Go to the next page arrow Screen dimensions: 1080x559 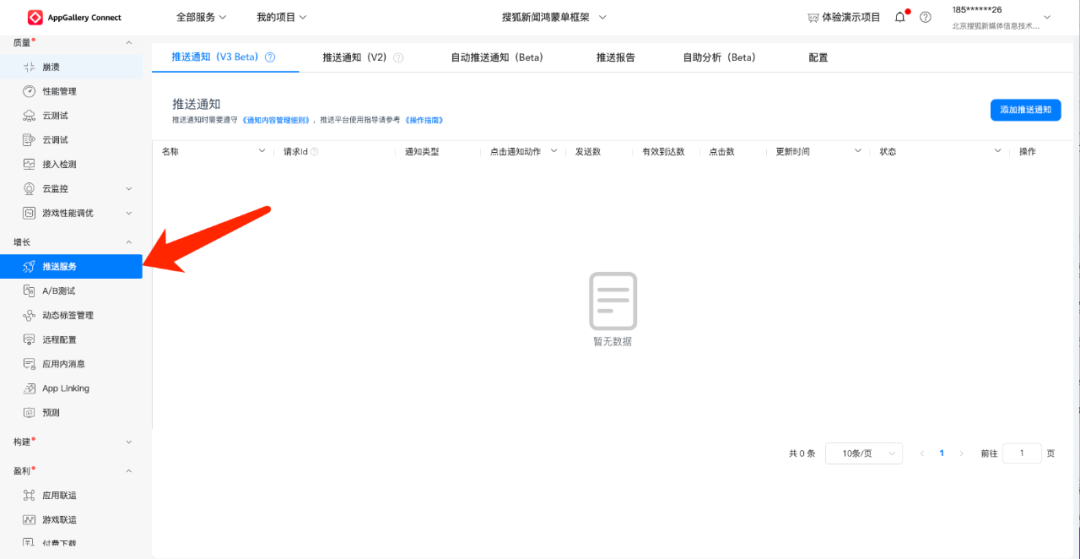961,453
